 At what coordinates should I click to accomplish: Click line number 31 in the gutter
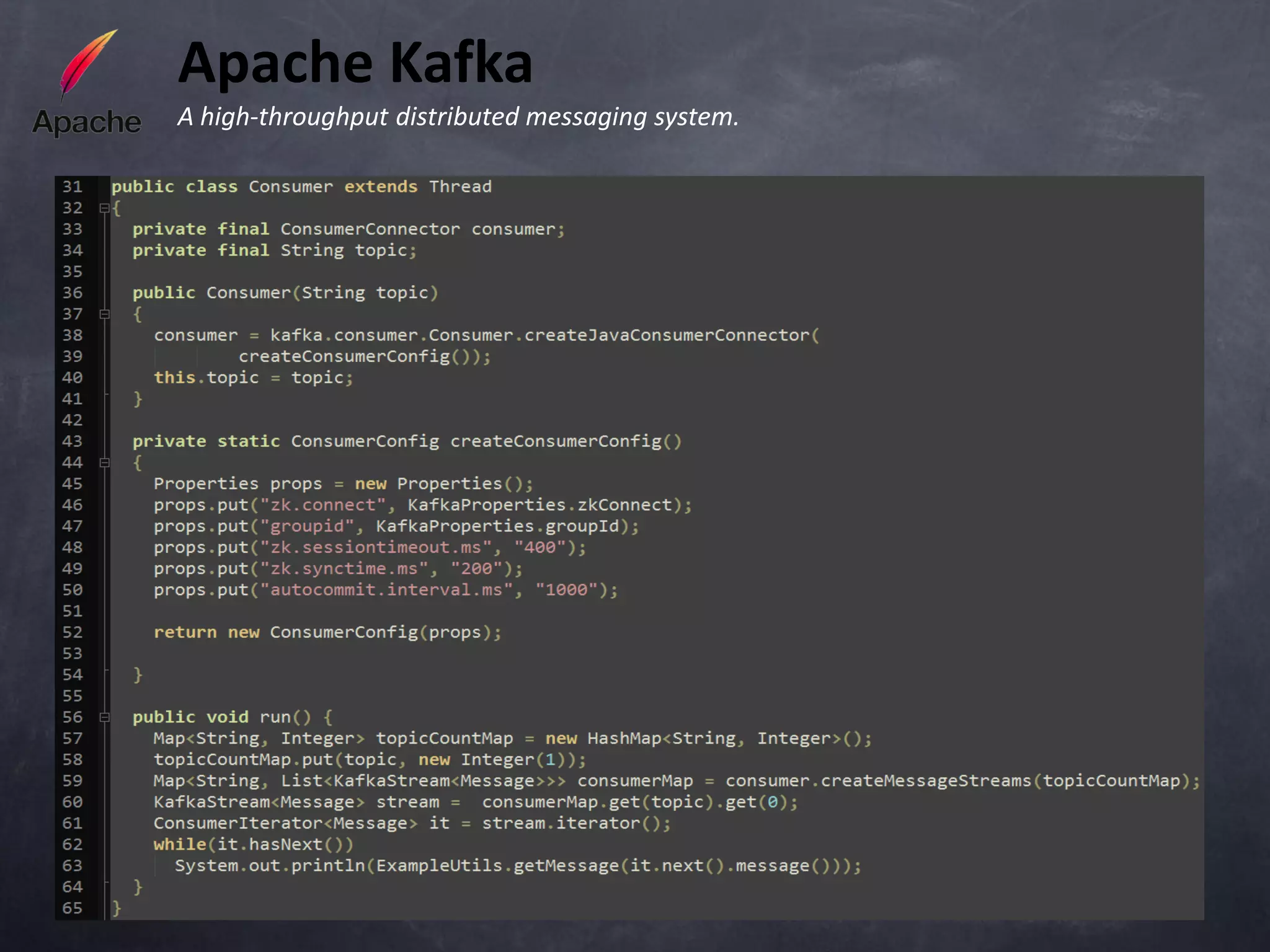[73, 187]
